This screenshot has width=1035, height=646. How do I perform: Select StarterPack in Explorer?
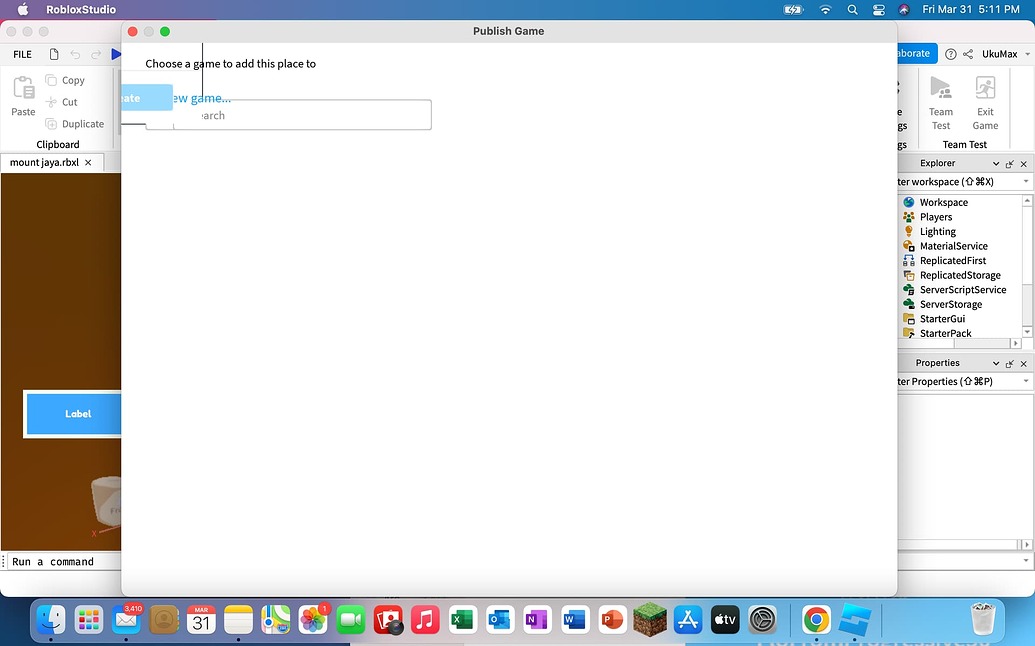pos(945,333)
